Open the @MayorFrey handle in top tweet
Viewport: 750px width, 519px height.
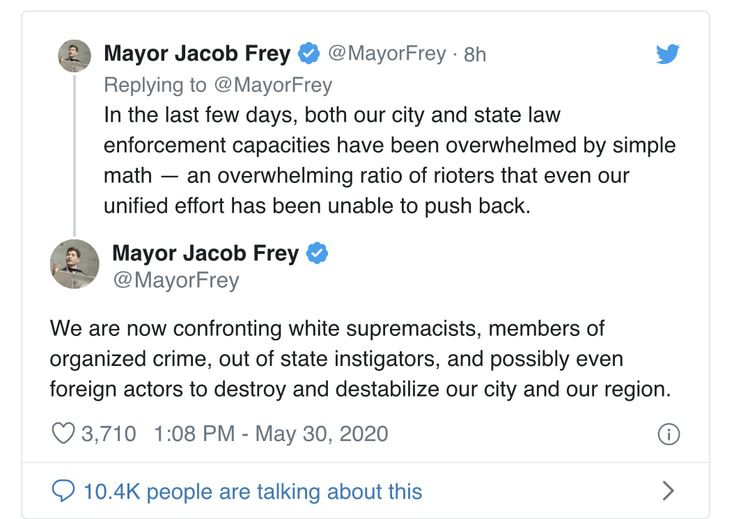(386, 54)
